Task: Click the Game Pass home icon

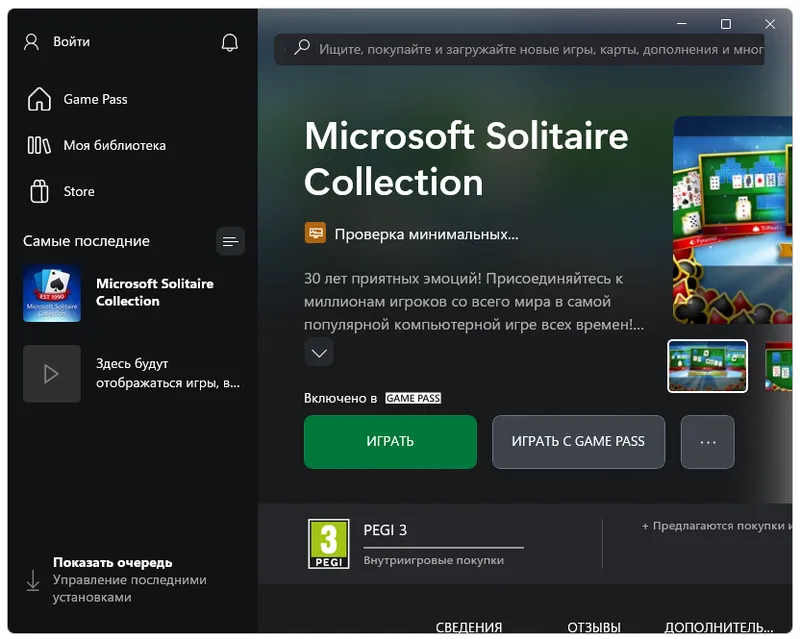Action: 39,99
